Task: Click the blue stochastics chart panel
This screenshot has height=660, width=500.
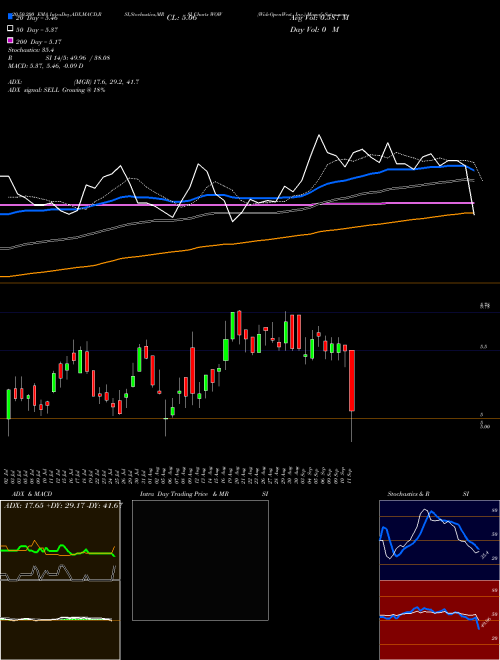Action: point(439,540)
